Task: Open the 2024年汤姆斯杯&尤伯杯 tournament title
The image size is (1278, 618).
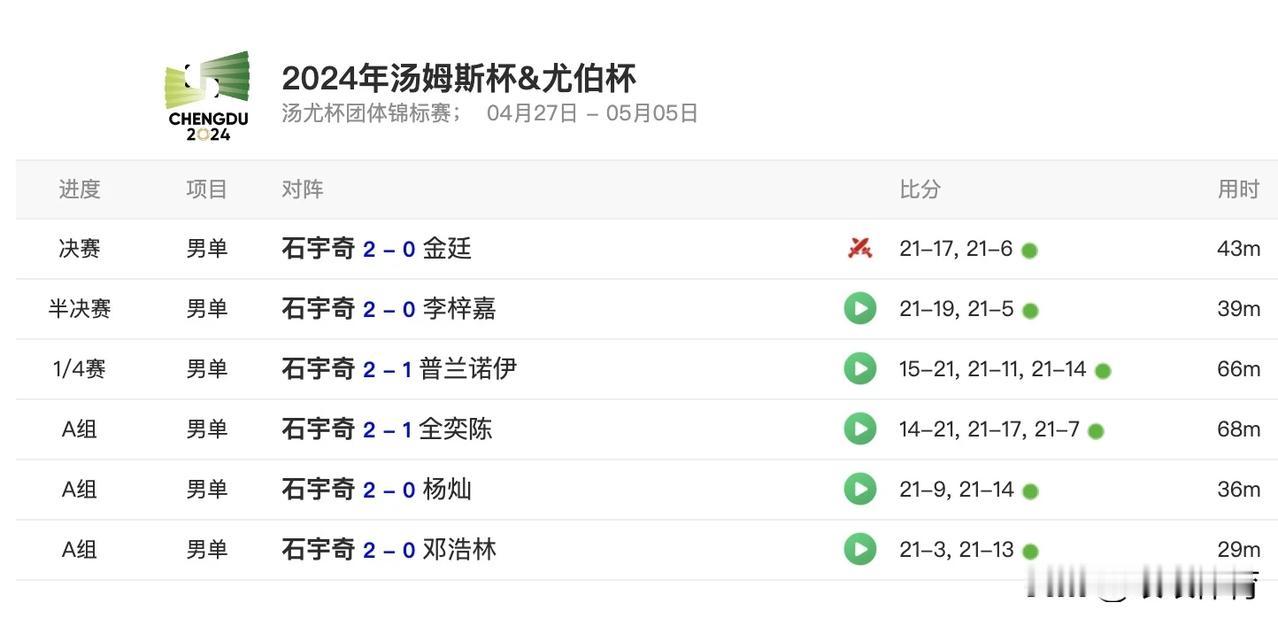Action: (x=459, y=78)
